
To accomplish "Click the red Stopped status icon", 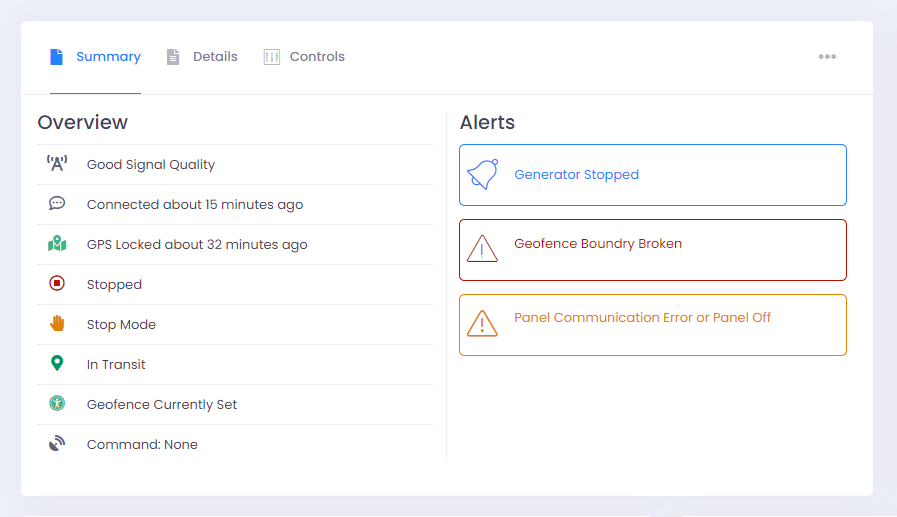I will [57, 284].
